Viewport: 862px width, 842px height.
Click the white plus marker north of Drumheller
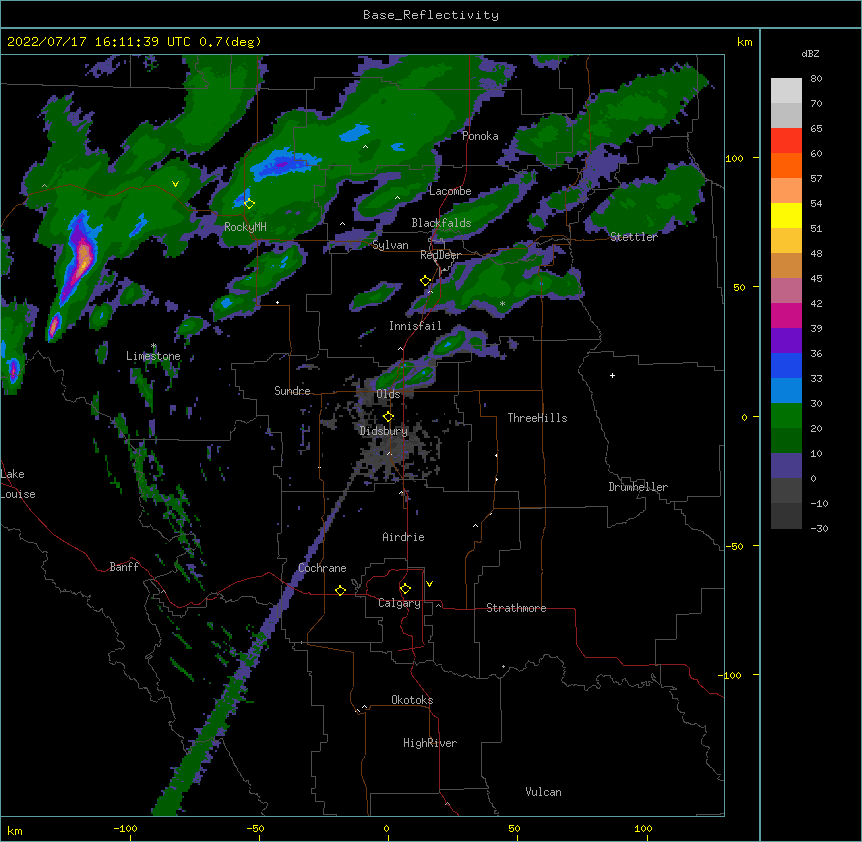coord(612,375)
